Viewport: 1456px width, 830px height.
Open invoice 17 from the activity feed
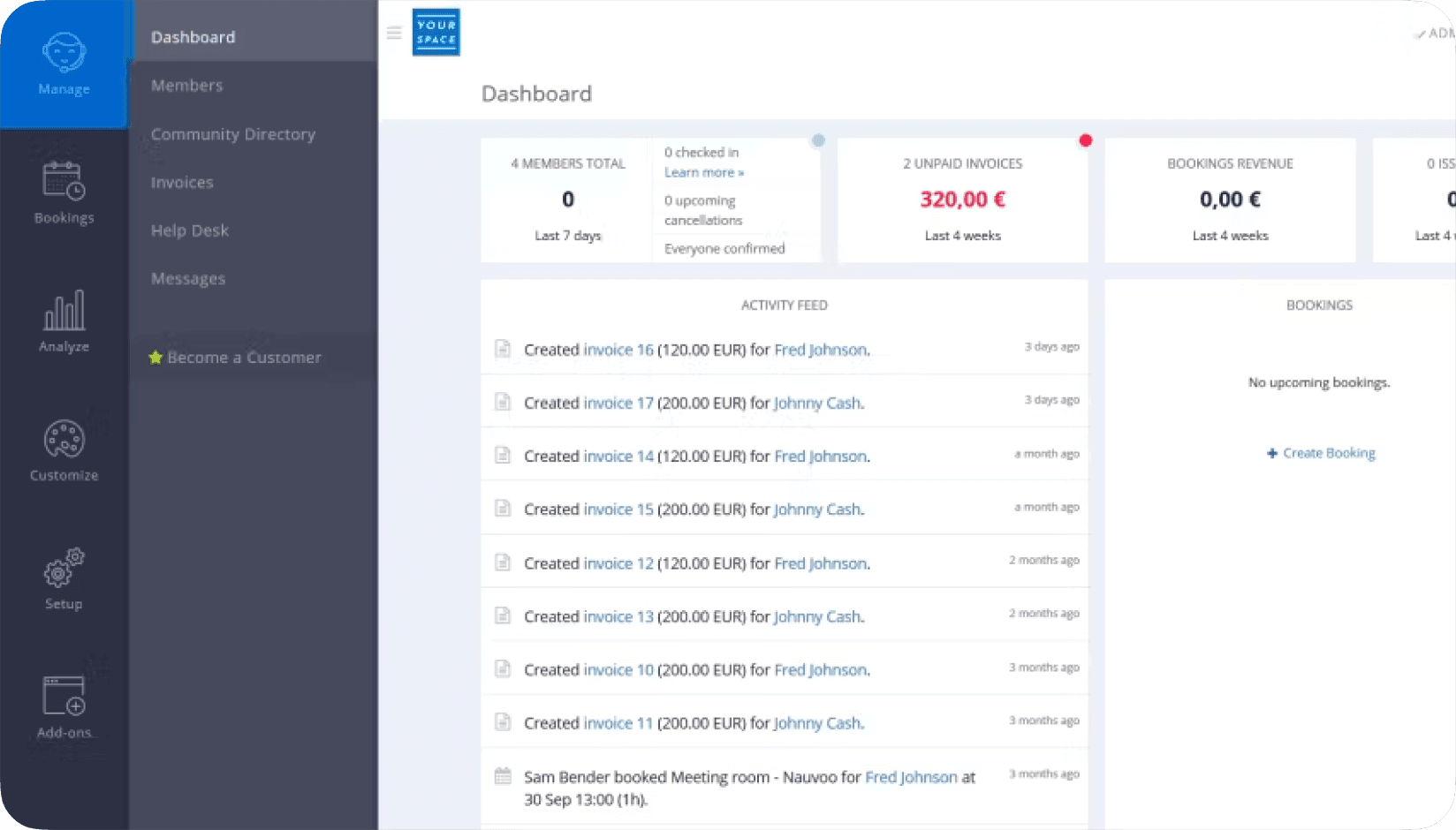618,403
